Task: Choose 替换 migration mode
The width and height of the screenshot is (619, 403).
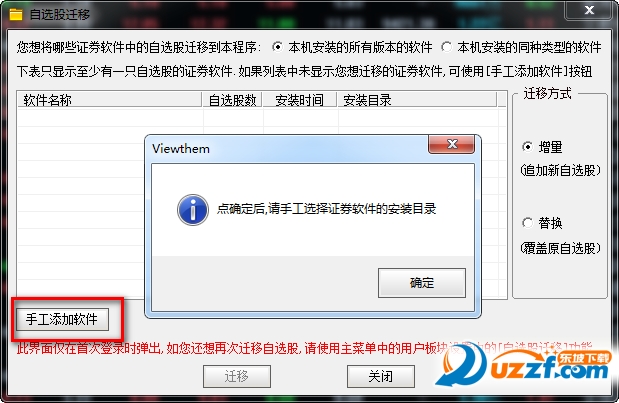Action: 527,223
